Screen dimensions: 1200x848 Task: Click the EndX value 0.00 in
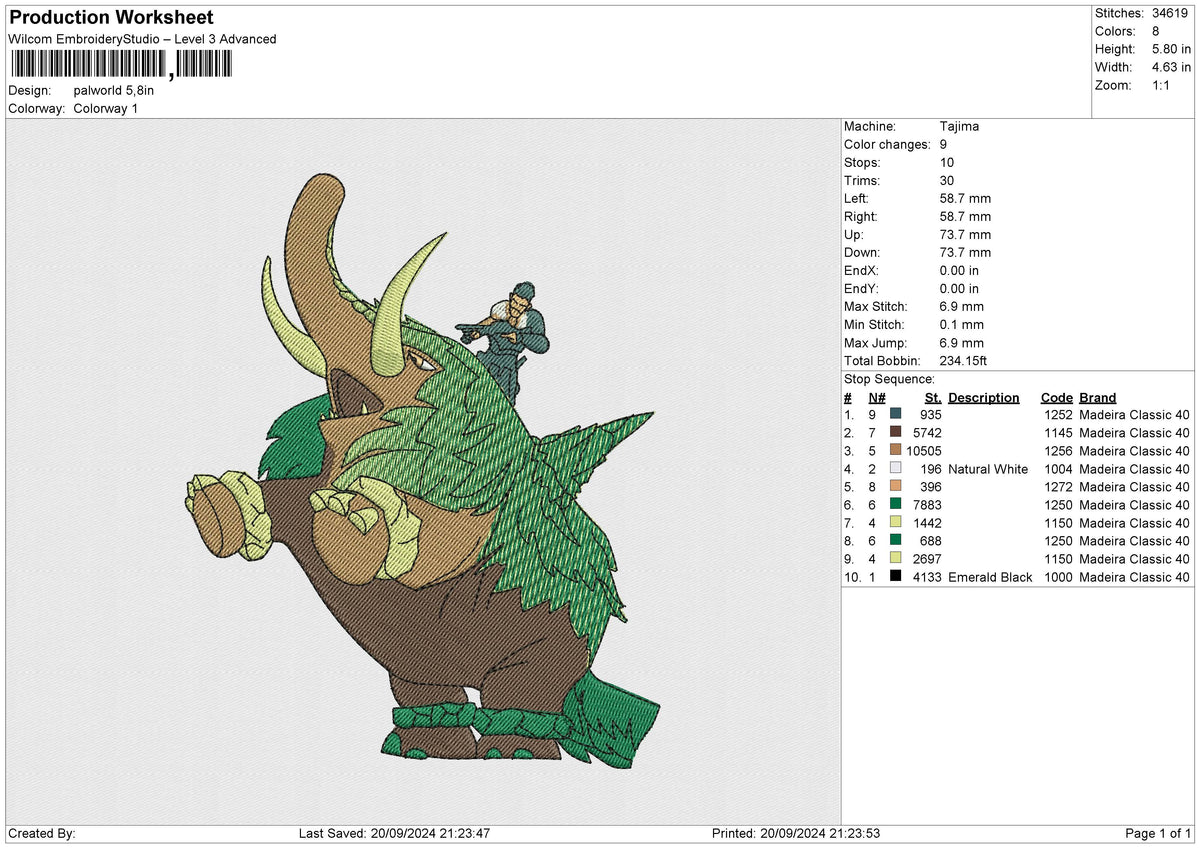960,271
